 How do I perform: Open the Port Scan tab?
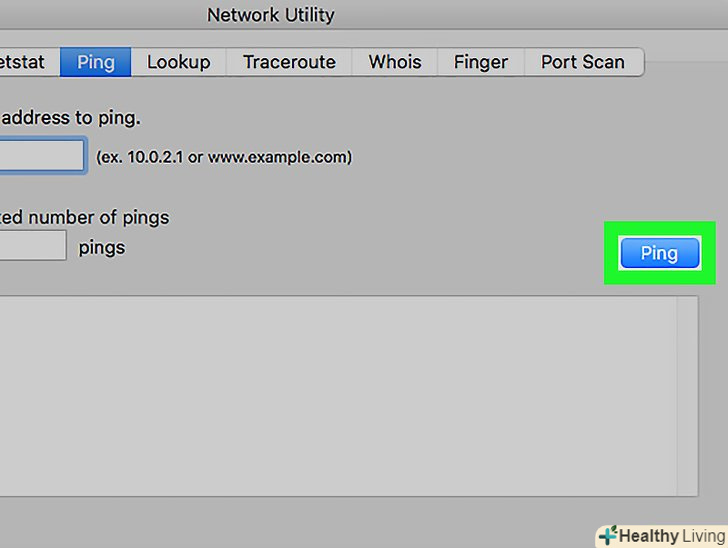582,62
